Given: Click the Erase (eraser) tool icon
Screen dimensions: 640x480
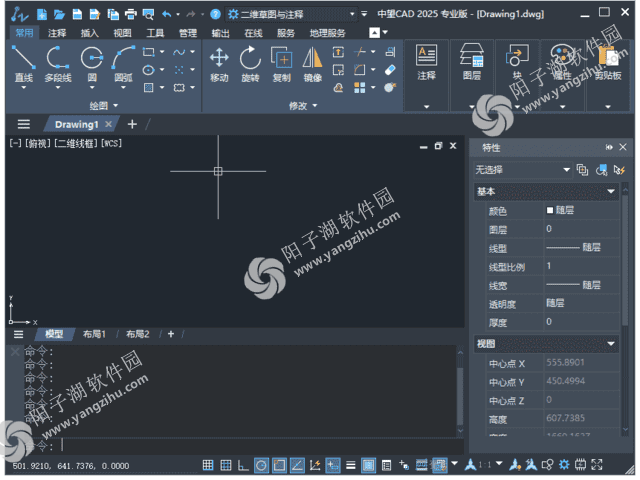Looking at the screenshot, I should (x=390, y=70).
